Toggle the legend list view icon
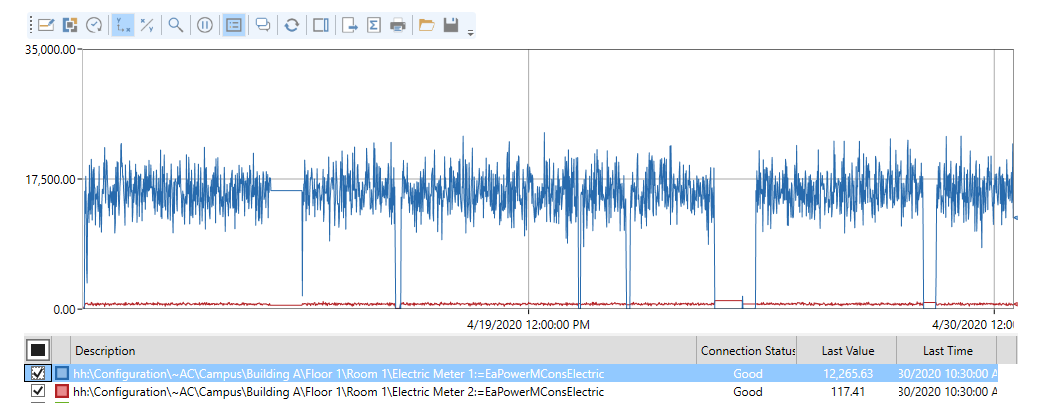This screenshot has width=1043, height=403. pyautogui.click(x=233, y=25)
